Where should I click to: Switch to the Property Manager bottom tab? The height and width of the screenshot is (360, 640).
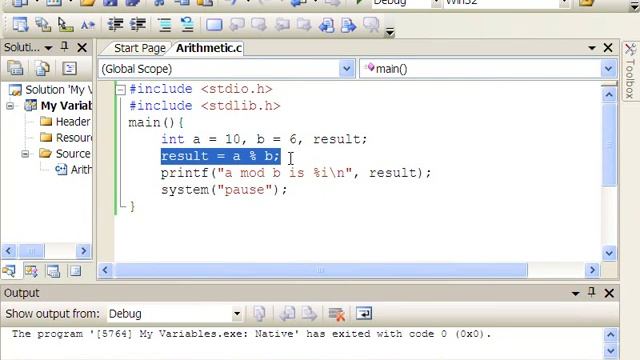(x=53, y=271)
